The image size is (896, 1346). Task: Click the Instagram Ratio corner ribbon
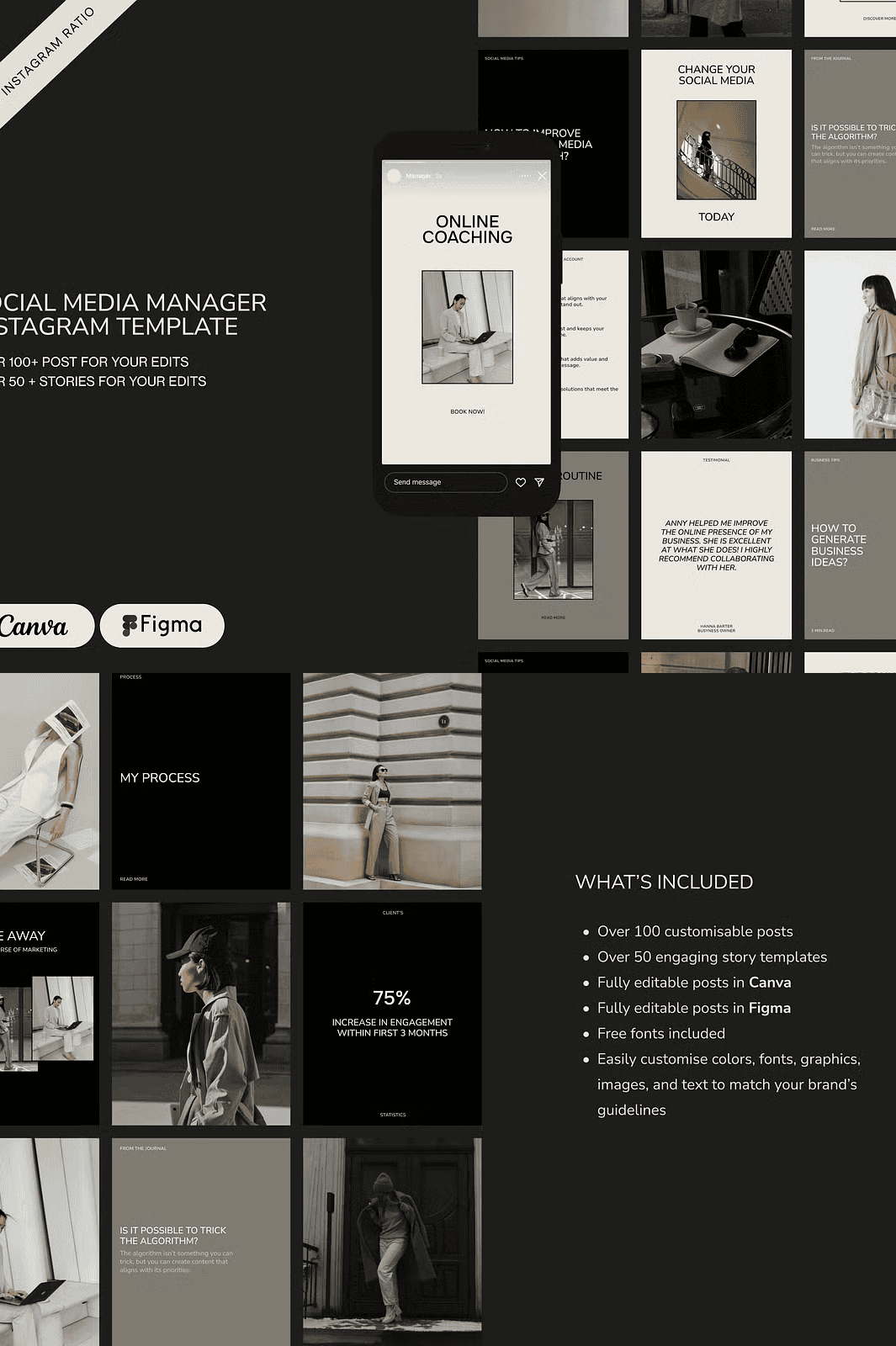pos(50,52)
